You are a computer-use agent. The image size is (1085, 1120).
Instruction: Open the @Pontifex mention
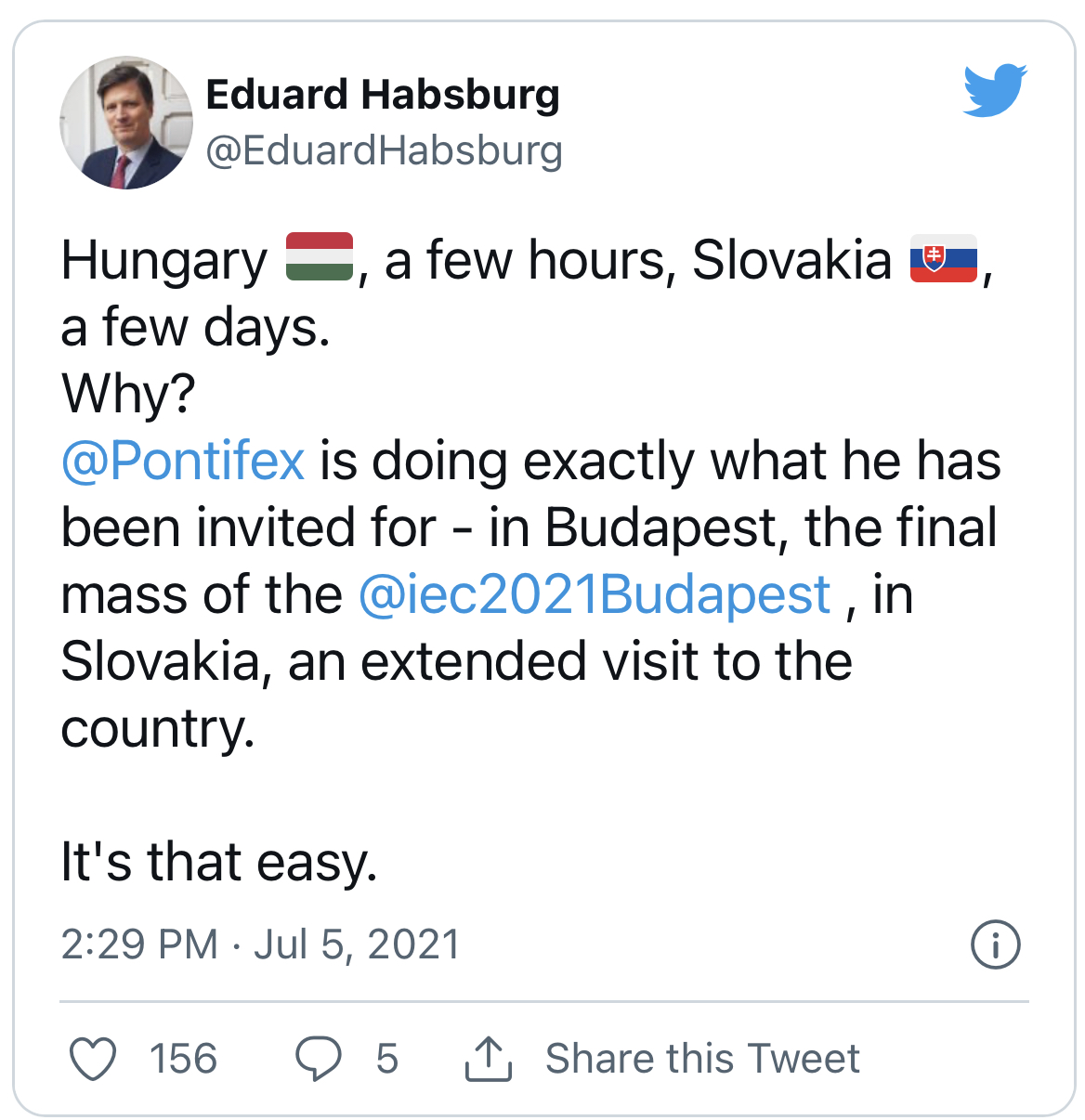pyautogui.click(x=183, y=461)
